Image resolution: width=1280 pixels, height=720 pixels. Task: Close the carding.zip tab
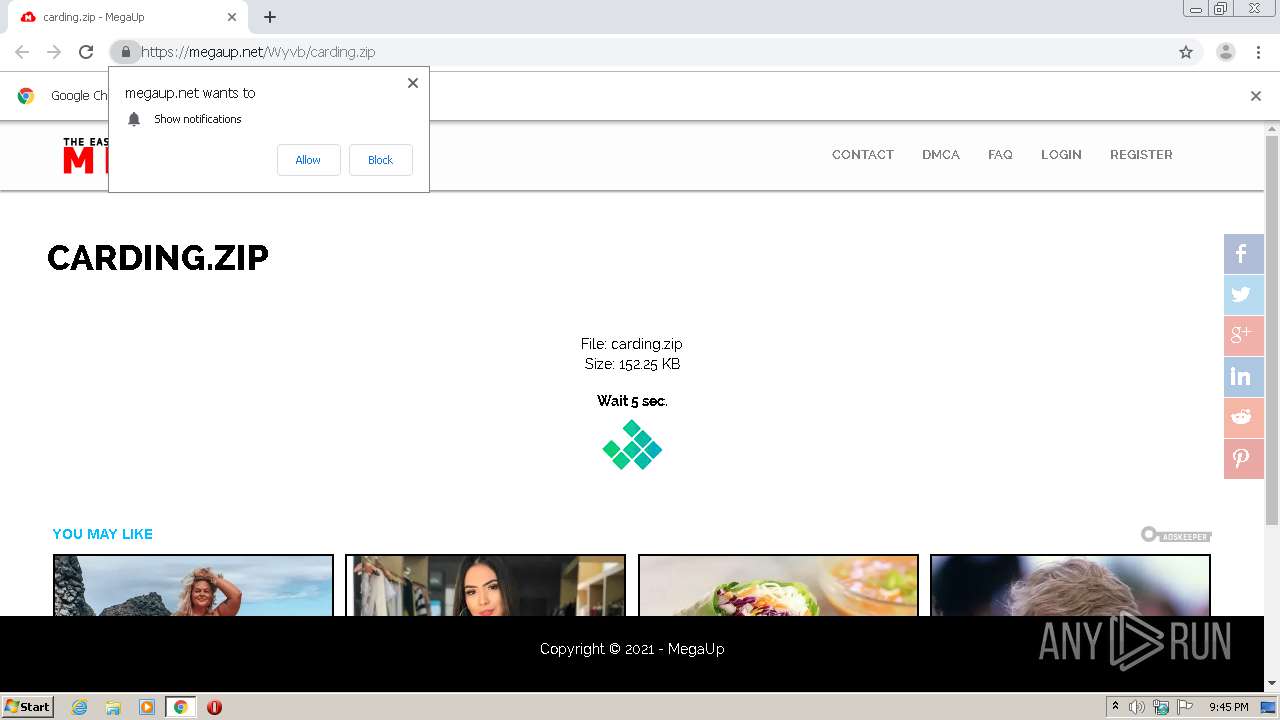(232, 17)
